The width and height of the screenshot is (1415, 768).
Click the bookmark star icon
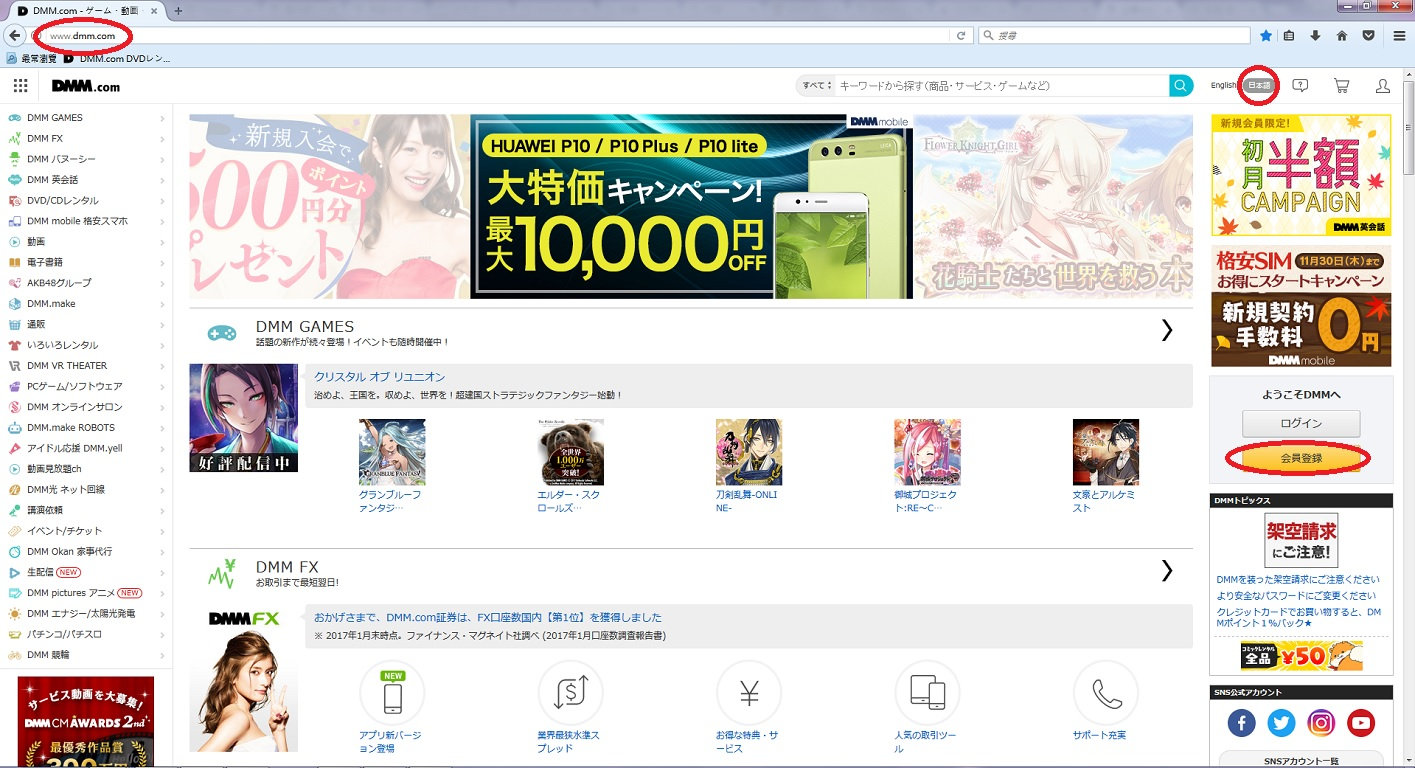tap(1266, 35)
